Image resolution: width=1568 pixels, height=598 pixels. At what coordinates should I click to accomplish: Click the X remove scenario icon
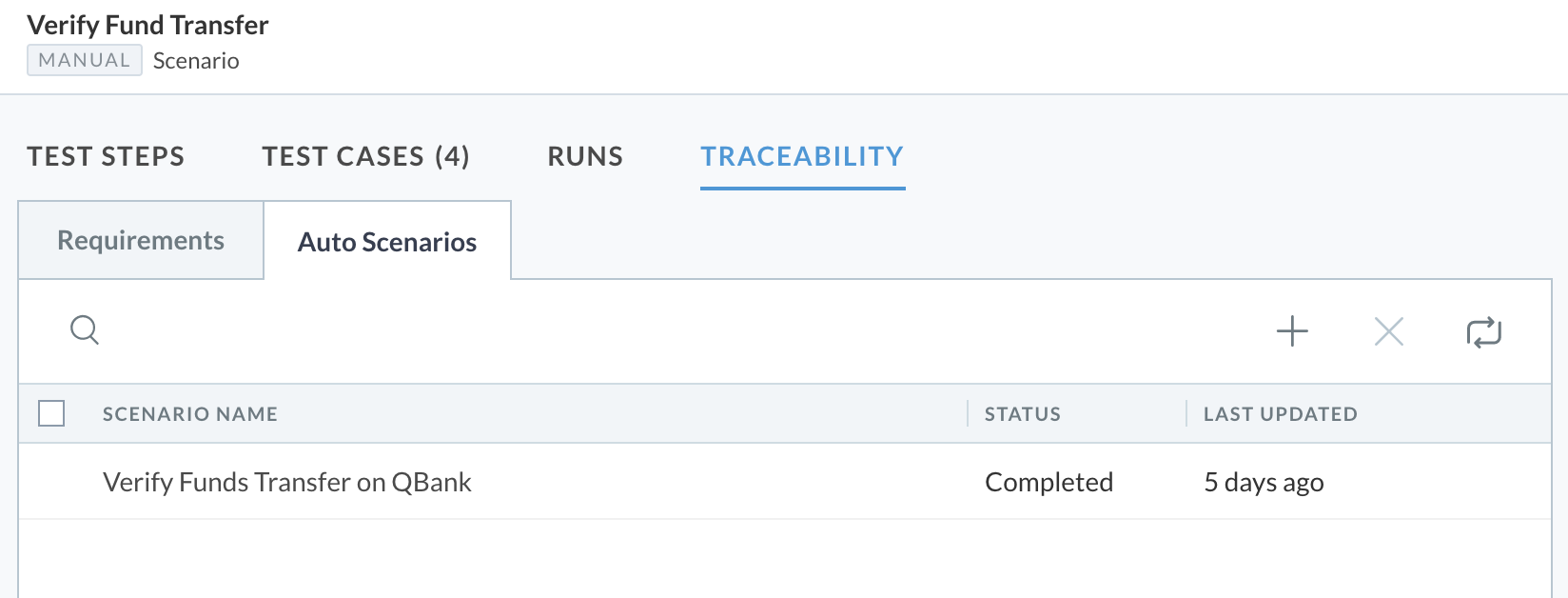pyautogui.click(x=1389, y=331)
